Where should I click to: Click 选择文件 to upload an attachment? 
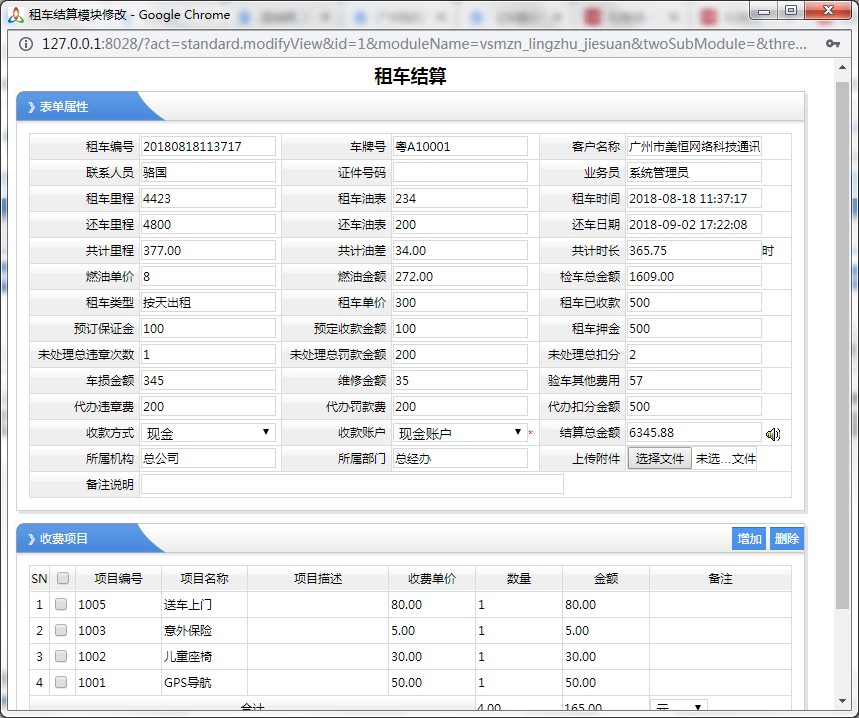tap(659, 458)
